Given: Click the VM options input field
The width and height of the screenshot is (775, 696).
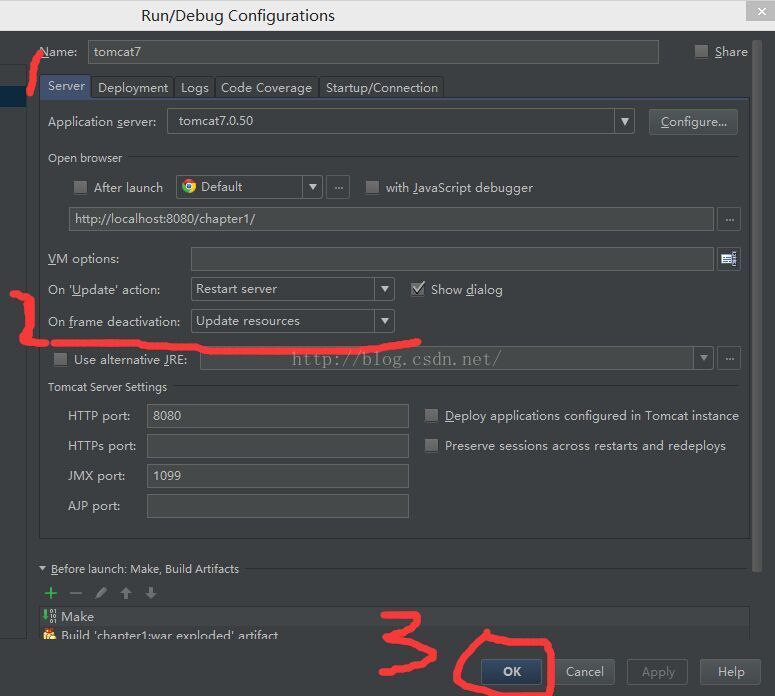Looking at the screenshot, I should [452, 259].
